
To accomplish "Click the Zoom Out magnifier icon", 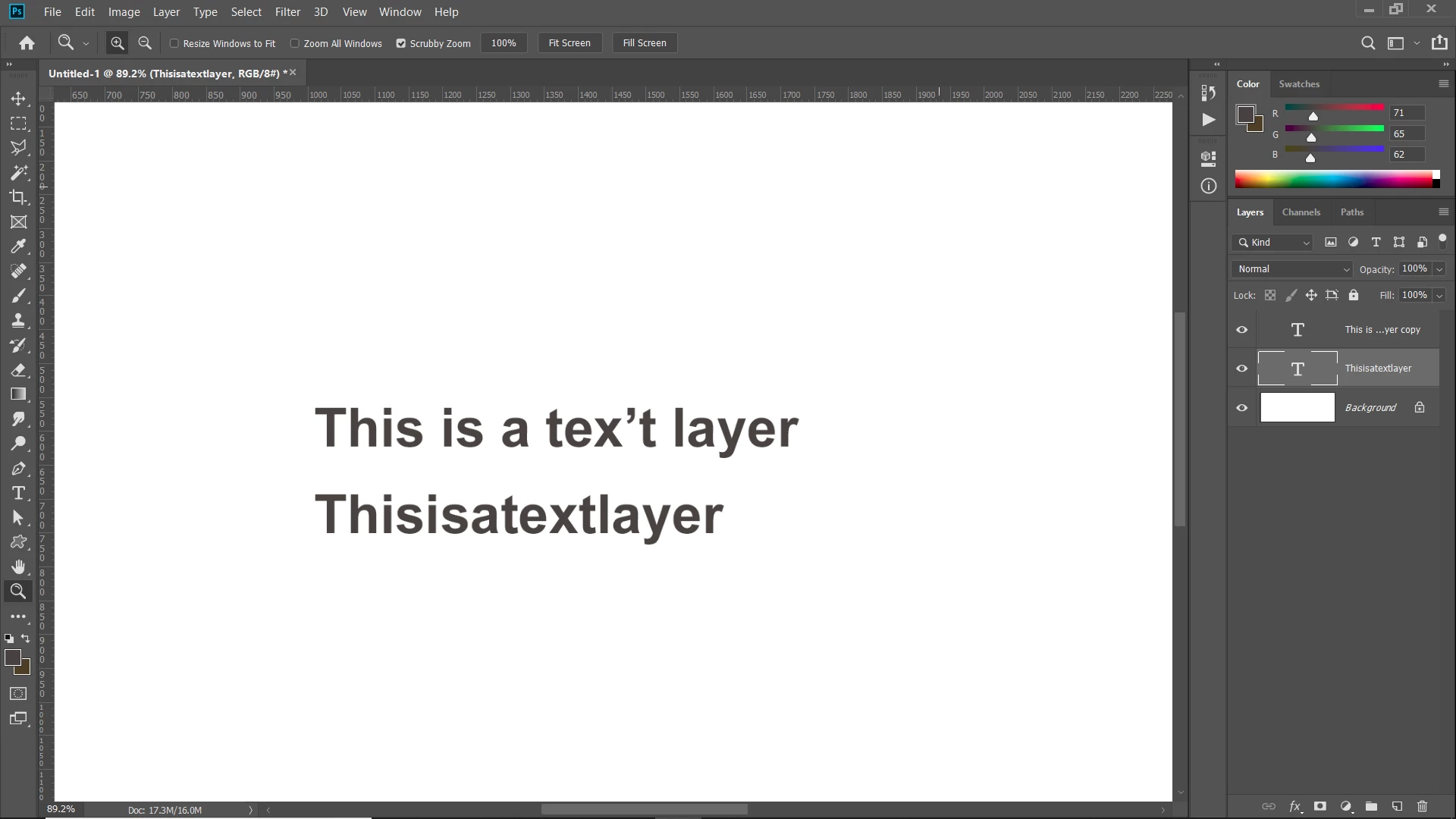I will 145,43.
